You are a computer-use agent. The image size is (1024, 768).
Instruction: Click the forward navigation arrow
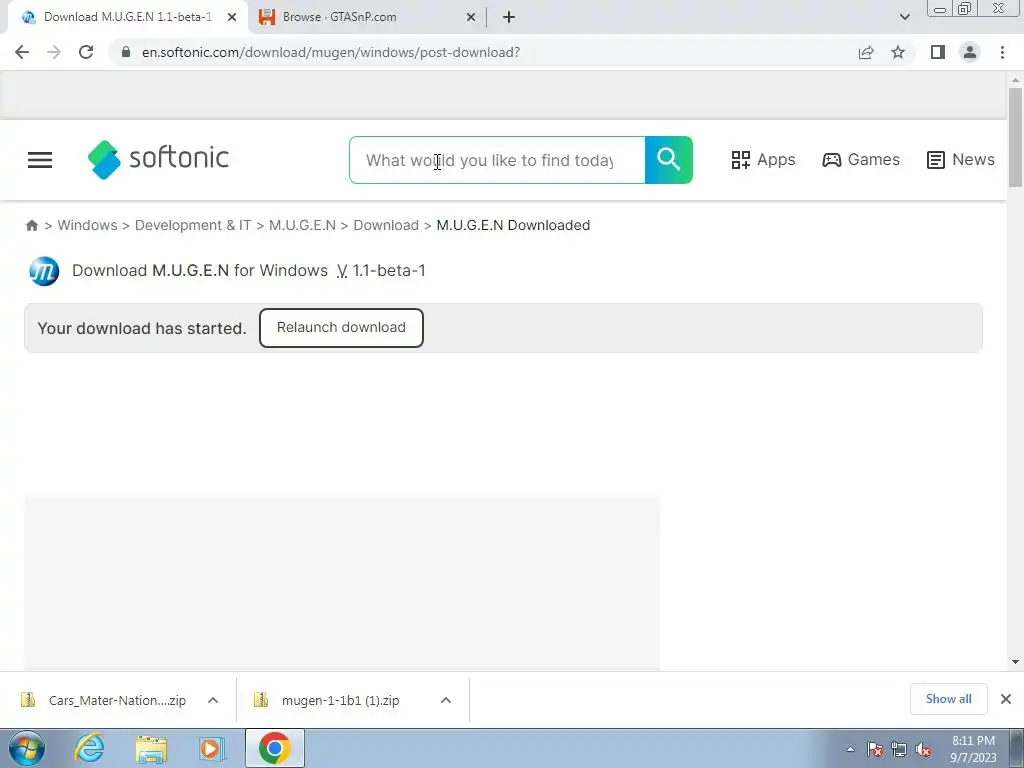54,52
